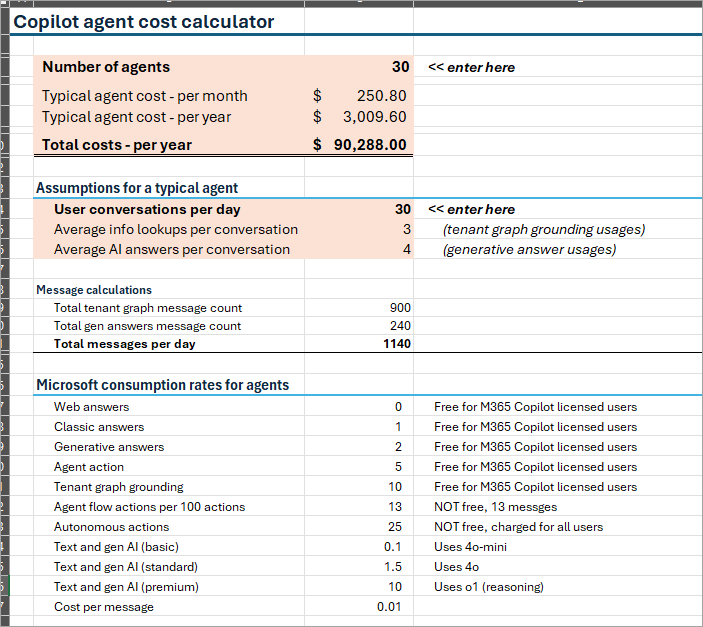Click the 'Uses 4o-mini' note
Screen dimensions: 703x627
point(470,547)
